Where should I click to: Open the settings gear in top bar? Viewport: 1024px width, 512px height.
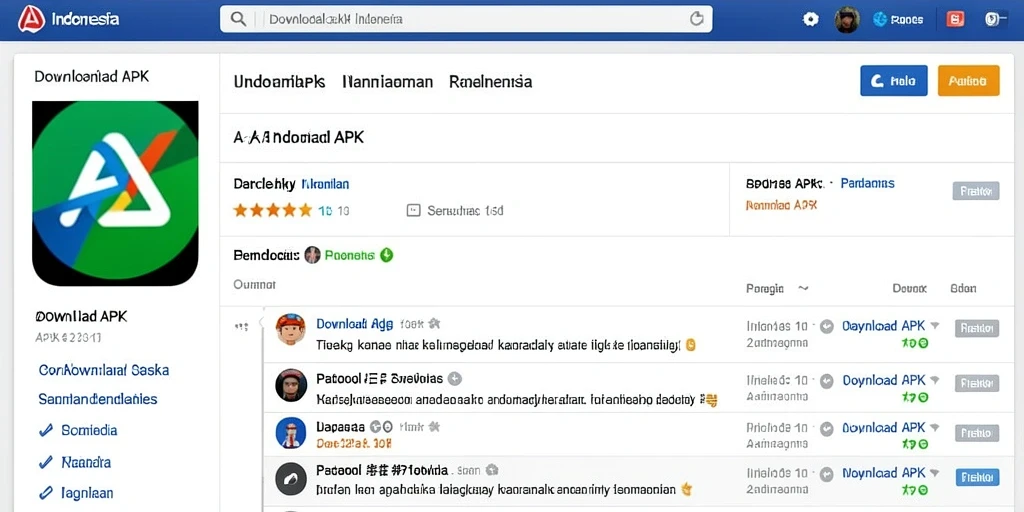pyautogui.click(x=810, y=20)
